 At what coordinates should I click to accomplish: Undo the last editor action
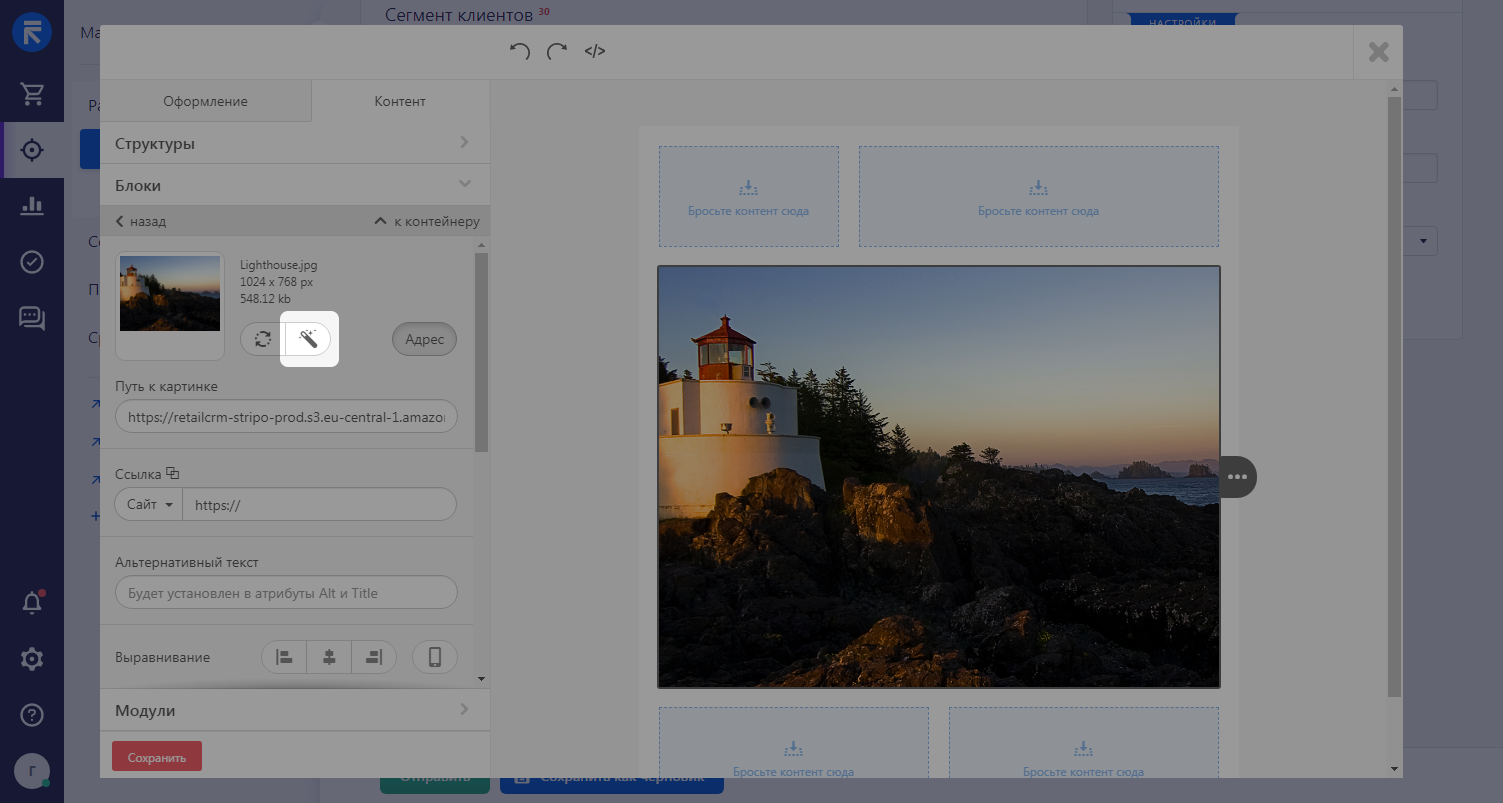point(519,51)
